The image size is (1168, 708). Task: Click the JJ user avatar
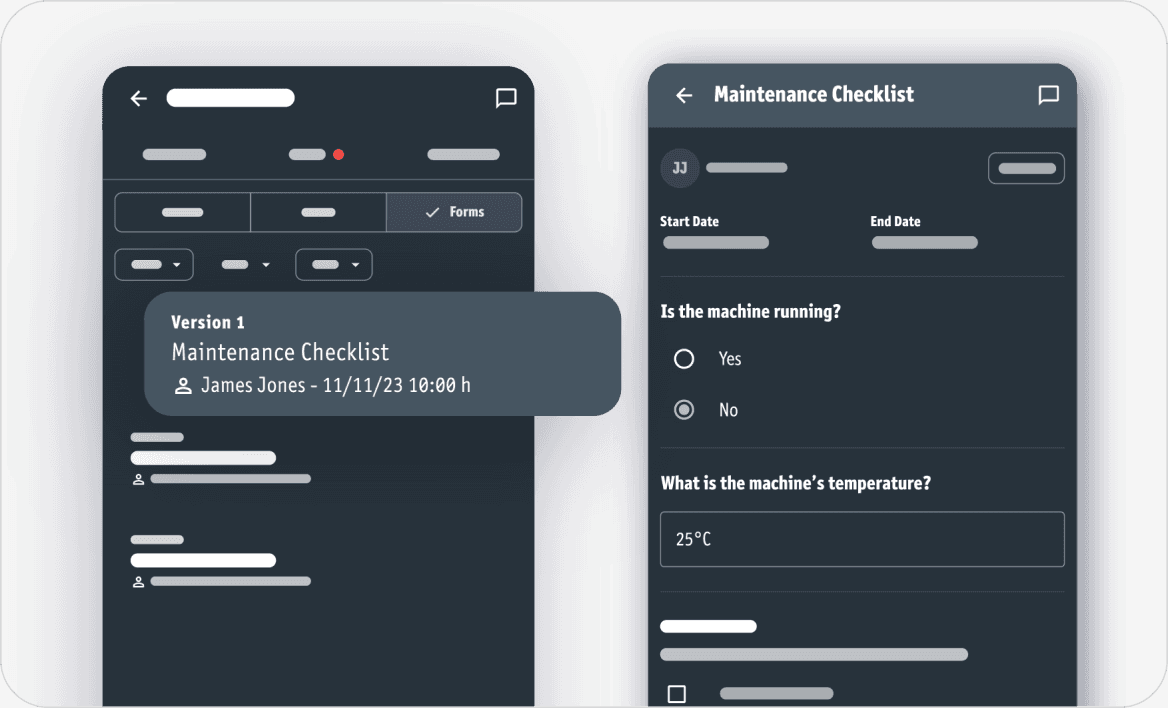680,168
